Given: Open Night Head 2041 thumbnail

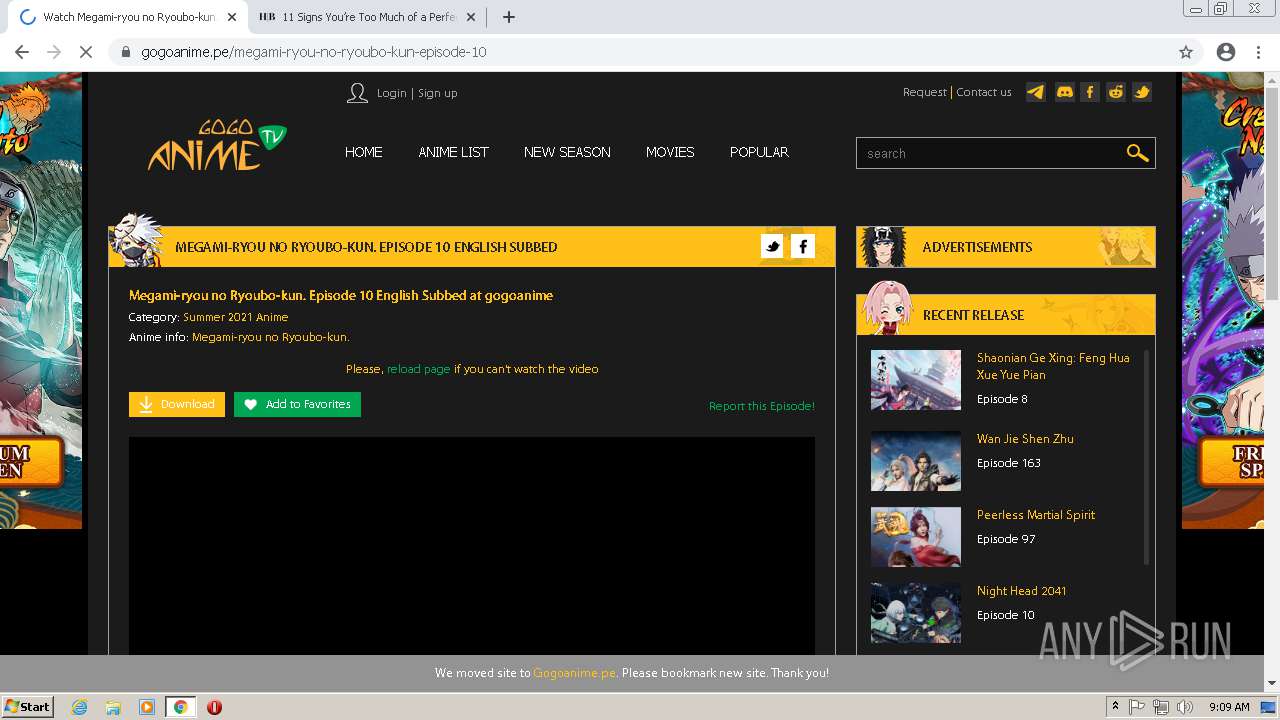Looking at the screenshot, I should tap(915, 613).
